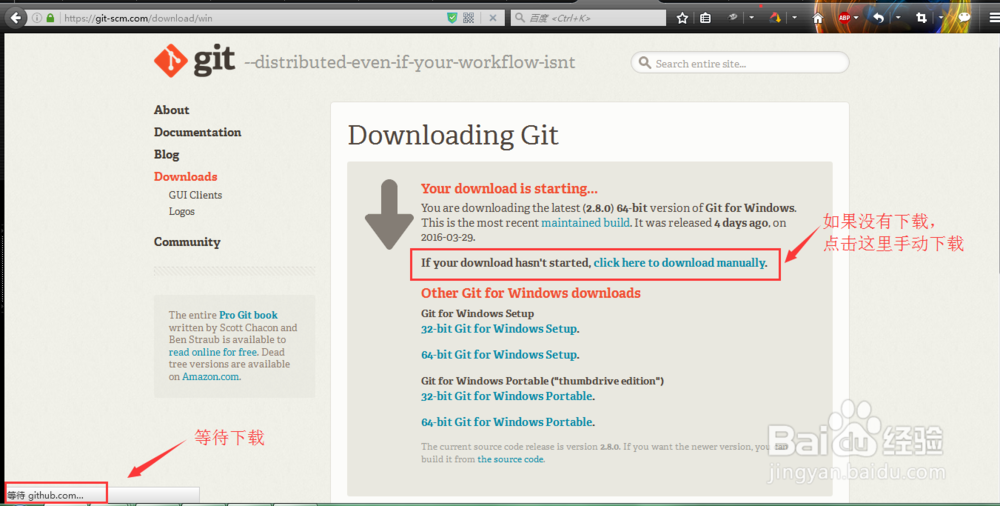The width and height of the screenshot is (1000, 506).
Task: Open Logos under Downloads
Action: pyautogui.click(x=182, y=211)
